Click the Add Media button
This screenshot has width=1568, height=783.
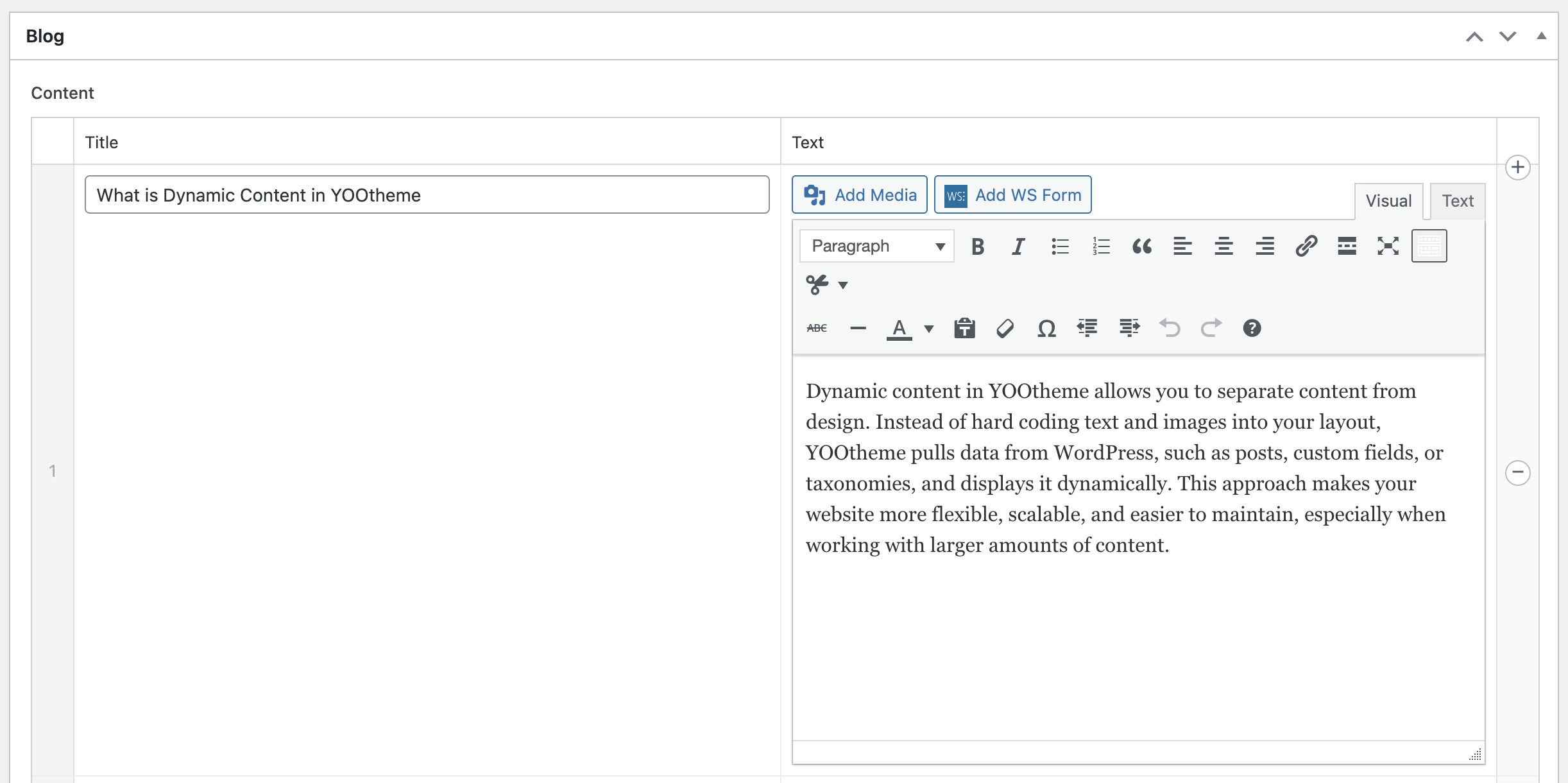pyautogui.click(x=860, y=195)
